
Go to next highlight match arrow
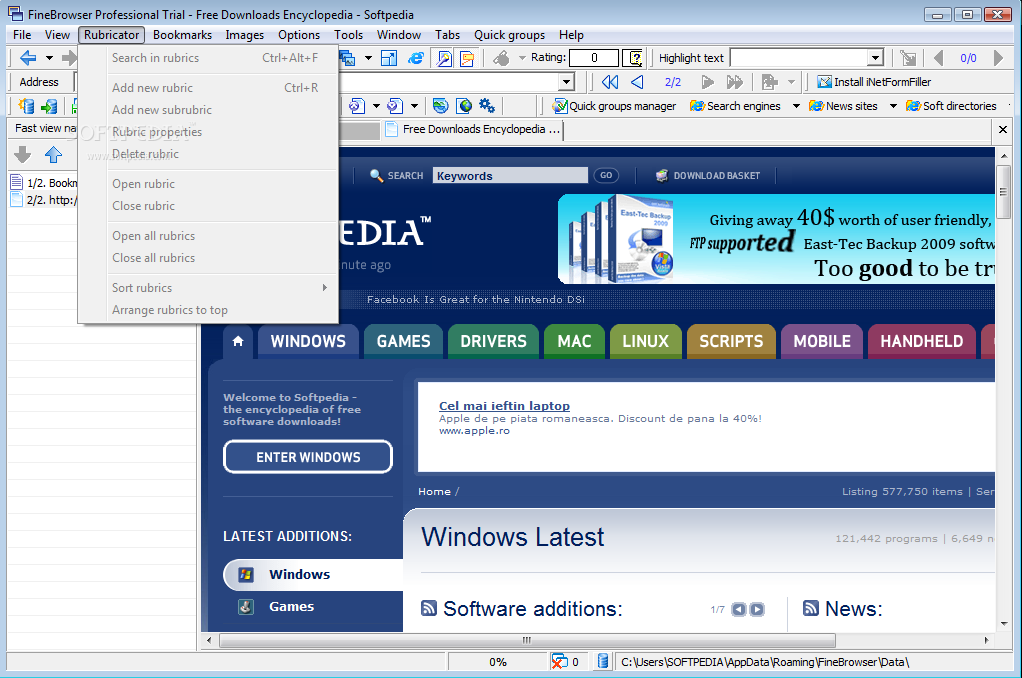(x=998, y=58)
